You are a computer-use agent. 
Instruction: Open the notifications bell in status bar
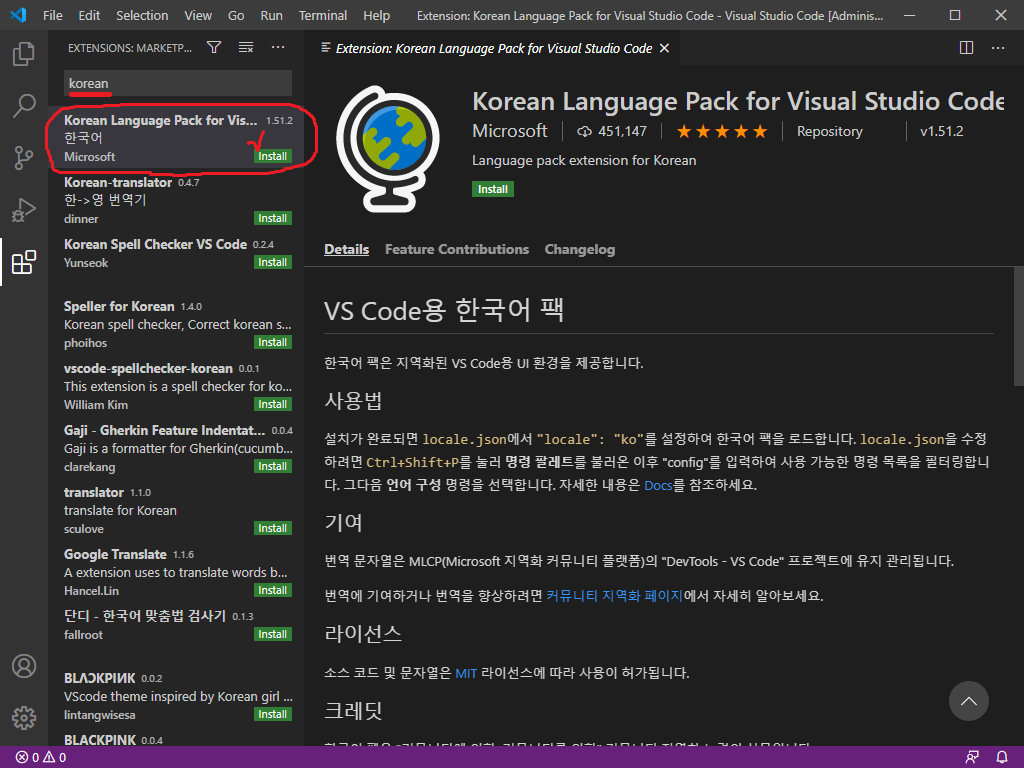[1002, 757]
